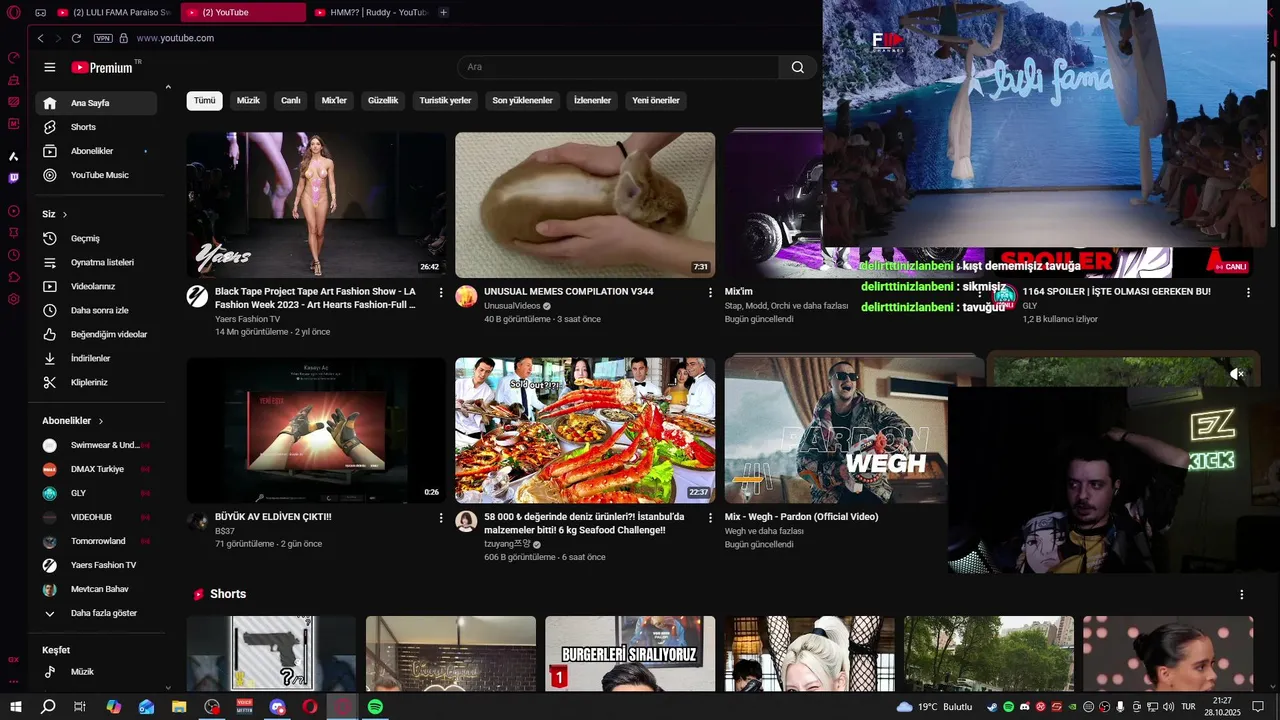Open GX Control speedometer icon
The width and height of the screenshot is (1280, 720).
pos(13,57)
